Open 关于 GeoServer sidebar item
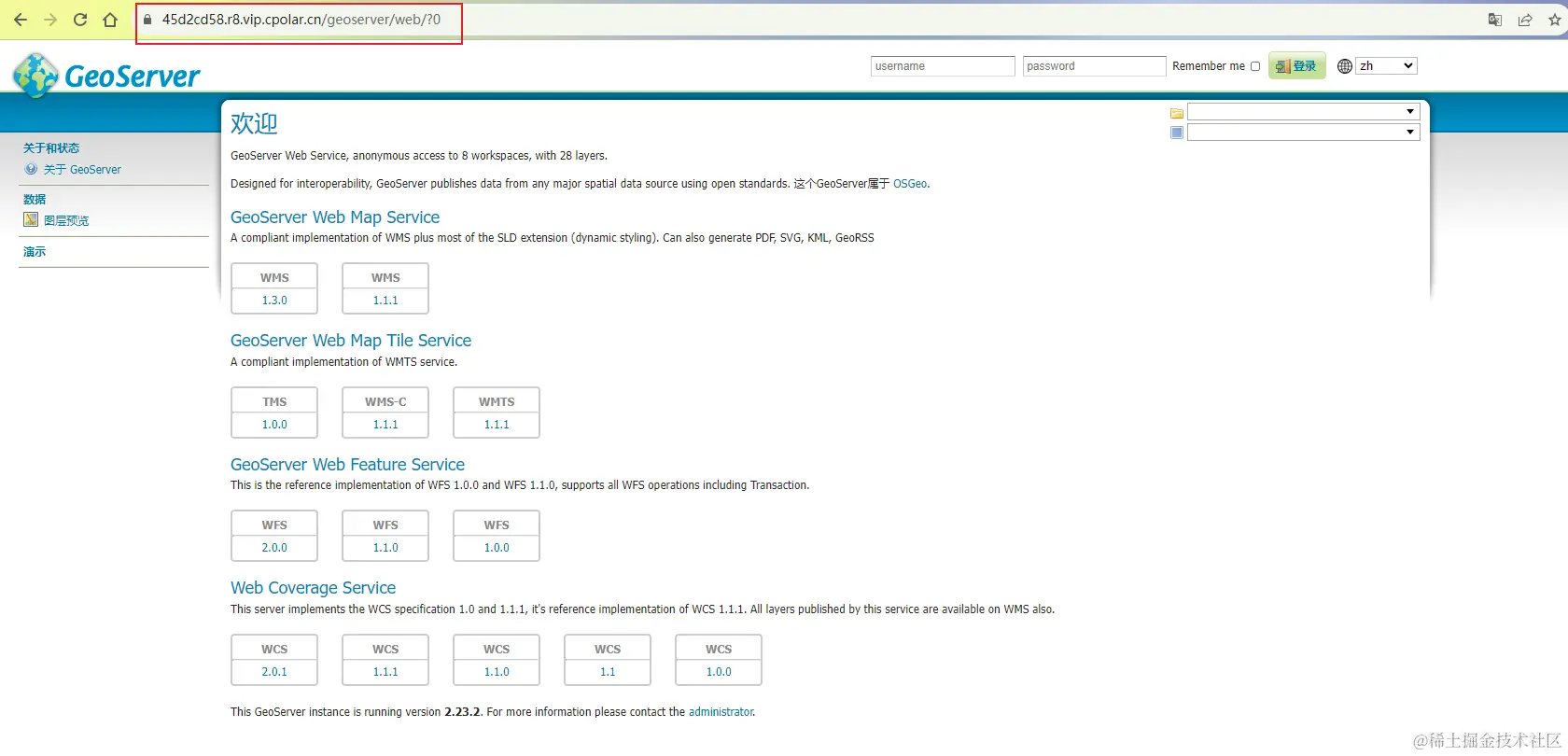Image resolution: width=1568 pixels, height=756 pixels. 82,170
